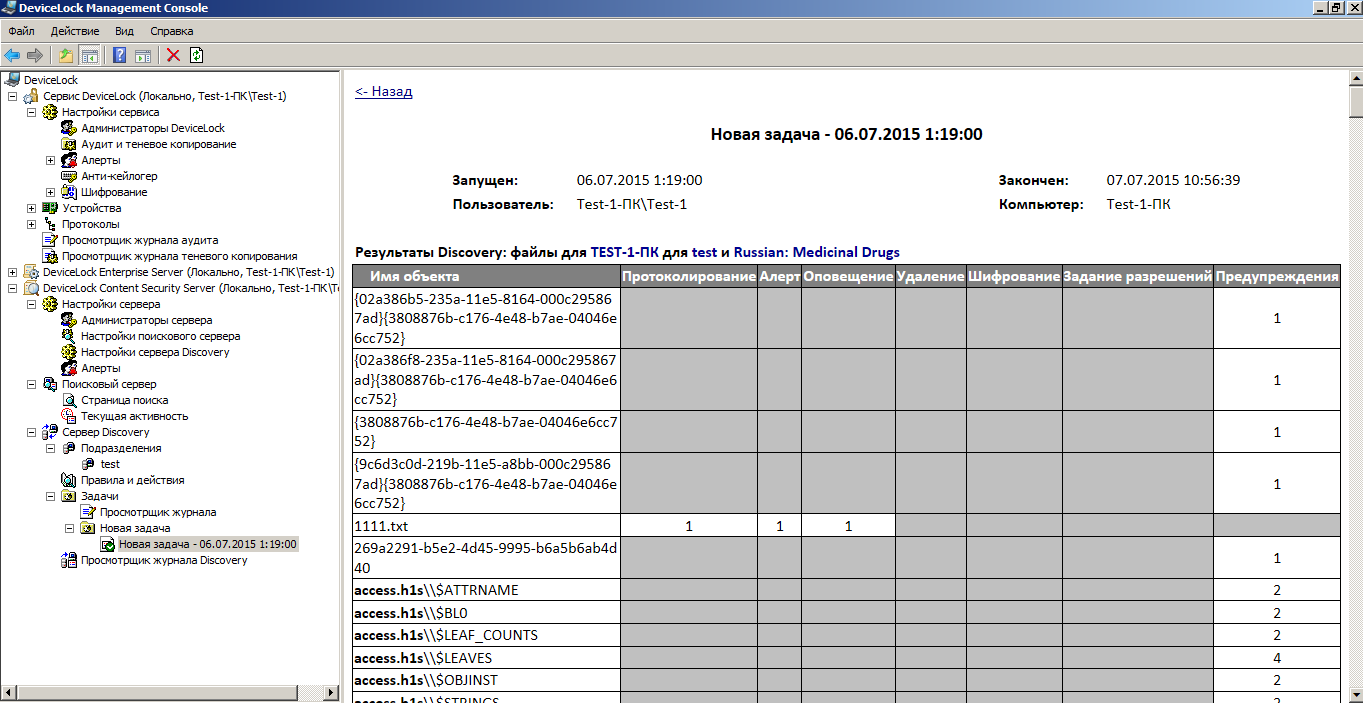
Task: Click the Оповещение value 1 for 1111.txt
Action: [x=848, y=525]
